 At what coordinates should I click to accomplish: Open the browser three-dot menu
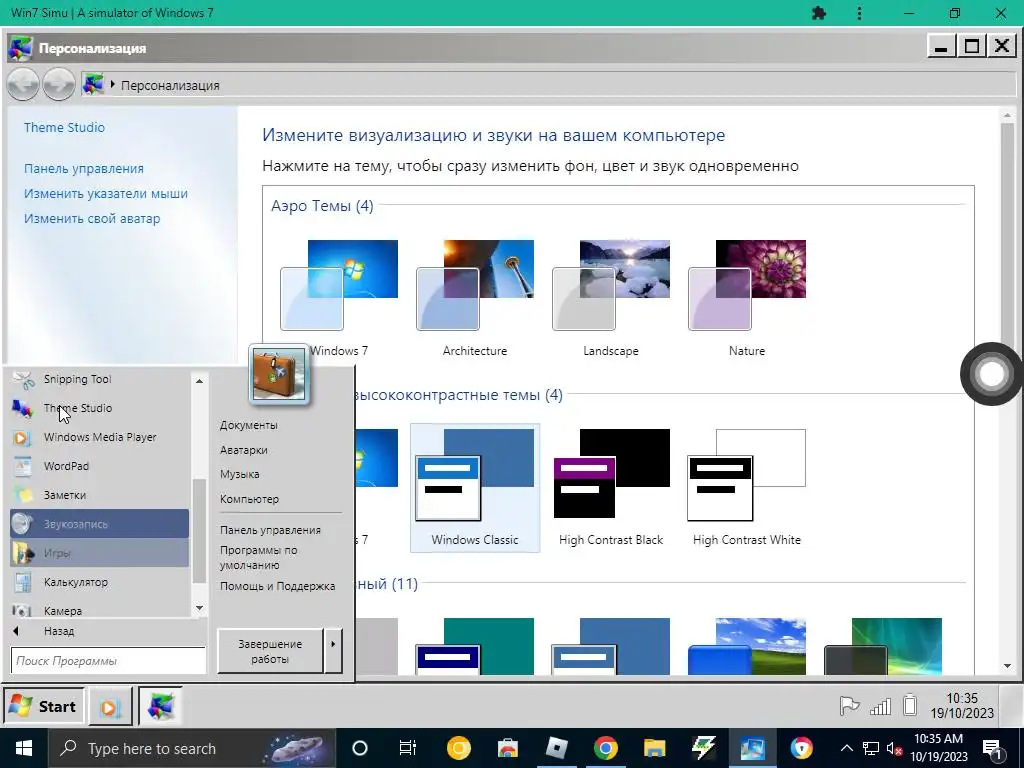click(x=859, y=13)
